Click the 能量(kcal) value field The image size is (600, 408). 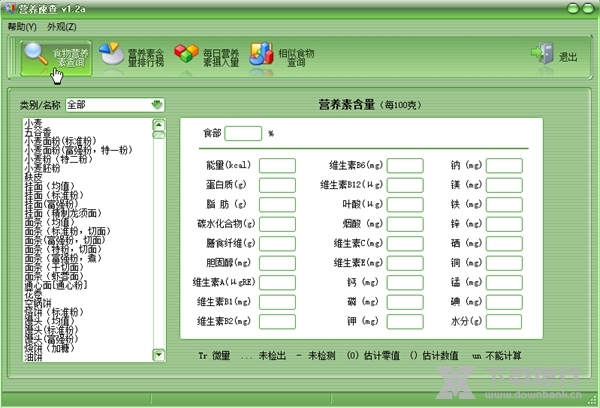point(277,166)
